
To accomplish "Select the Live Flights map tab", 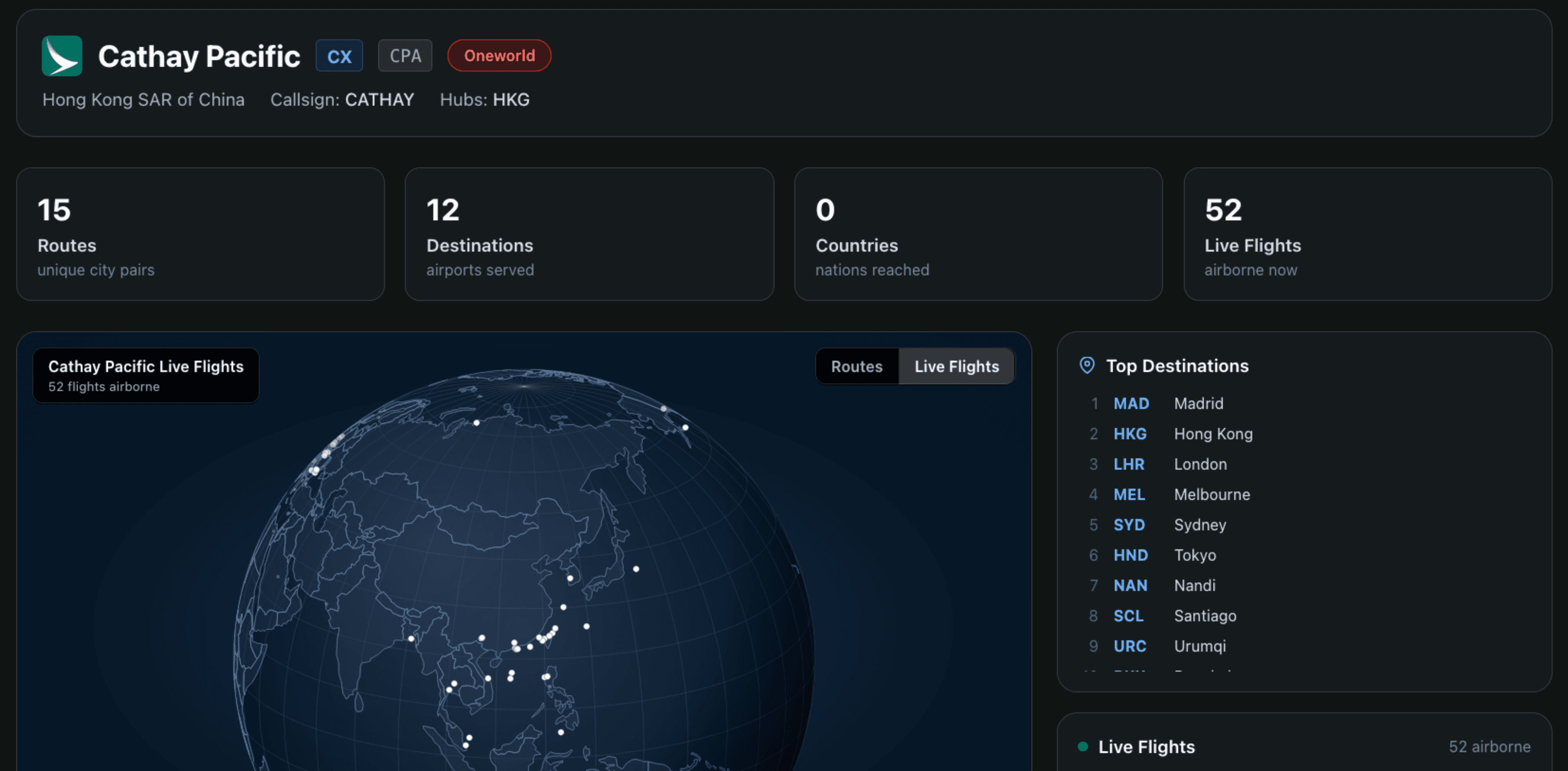I will [x=956, y=366].
